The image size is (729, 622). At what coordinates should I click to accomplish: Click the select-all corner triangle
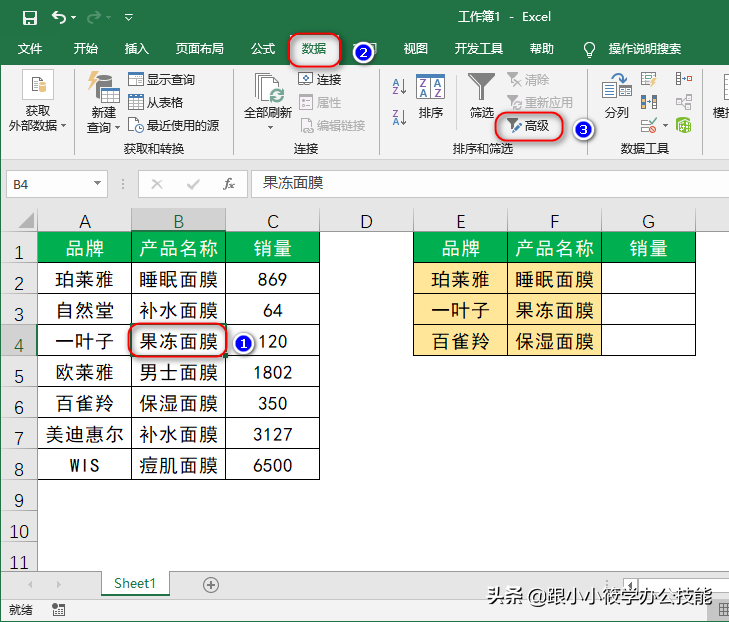[26, 221]
